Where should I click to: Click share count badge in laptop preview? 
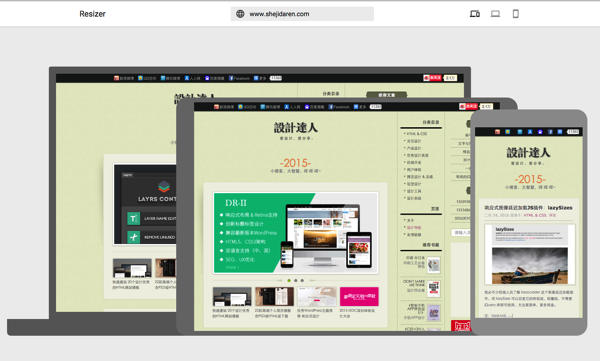click(276, 78)
